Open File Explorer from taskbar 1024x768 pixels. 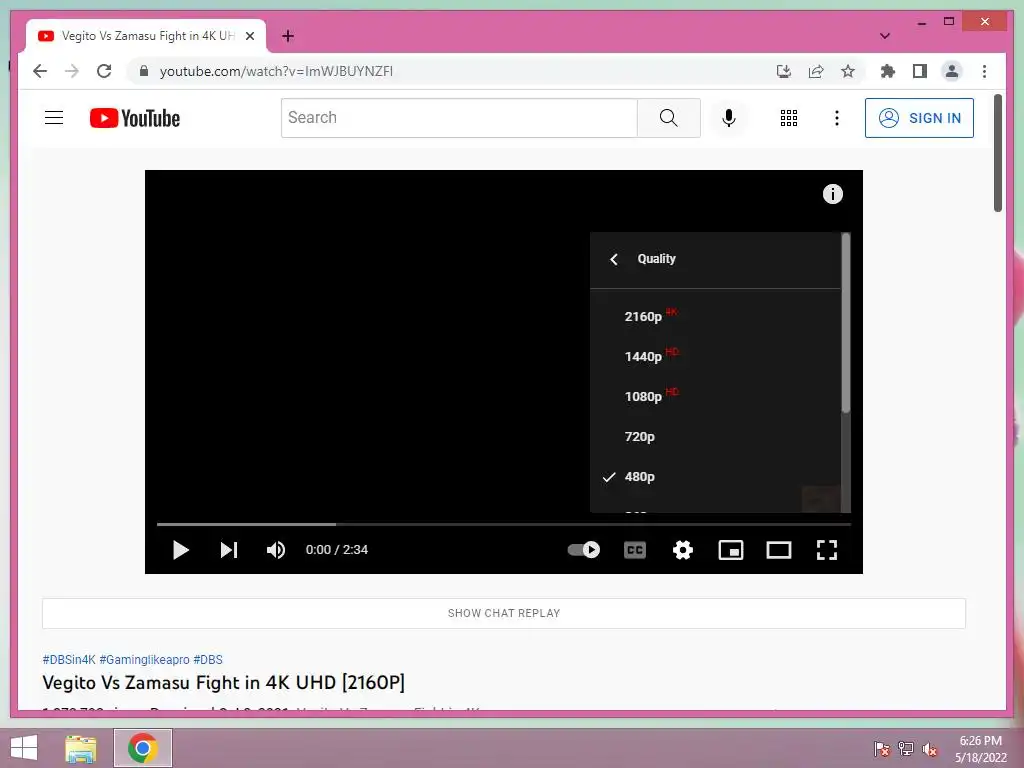tap(81, 748)
